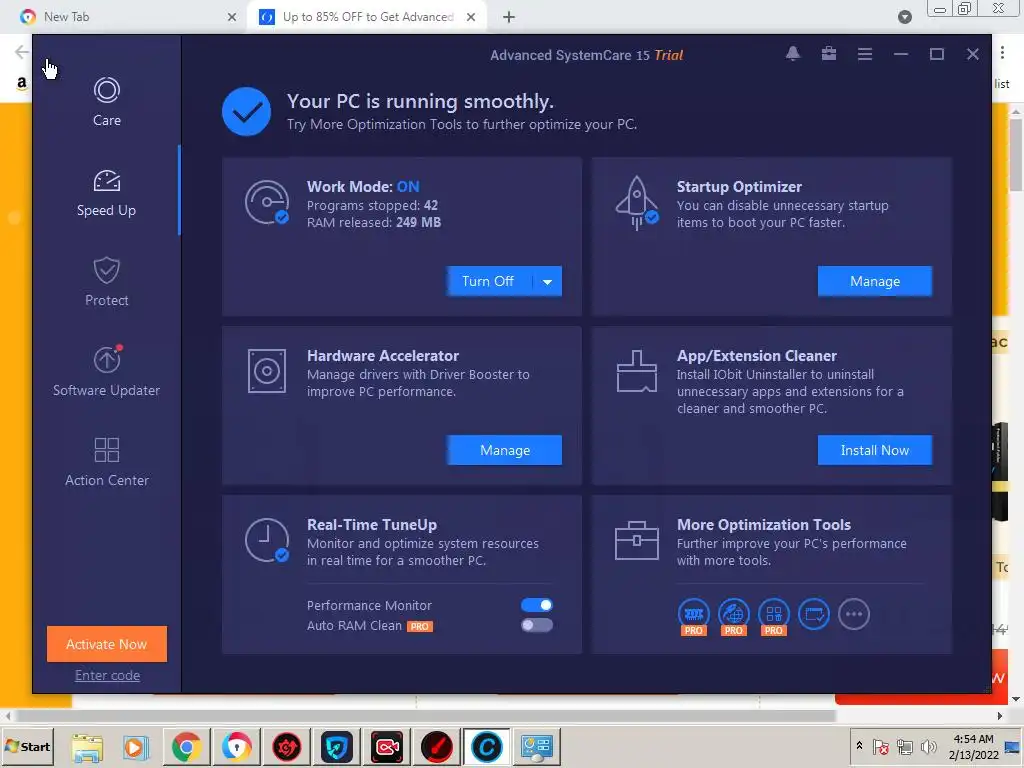Open the Care section in sidebar
Image resolution: width=1024 pixels, height=768 pixels.
[x=106, y=102]
